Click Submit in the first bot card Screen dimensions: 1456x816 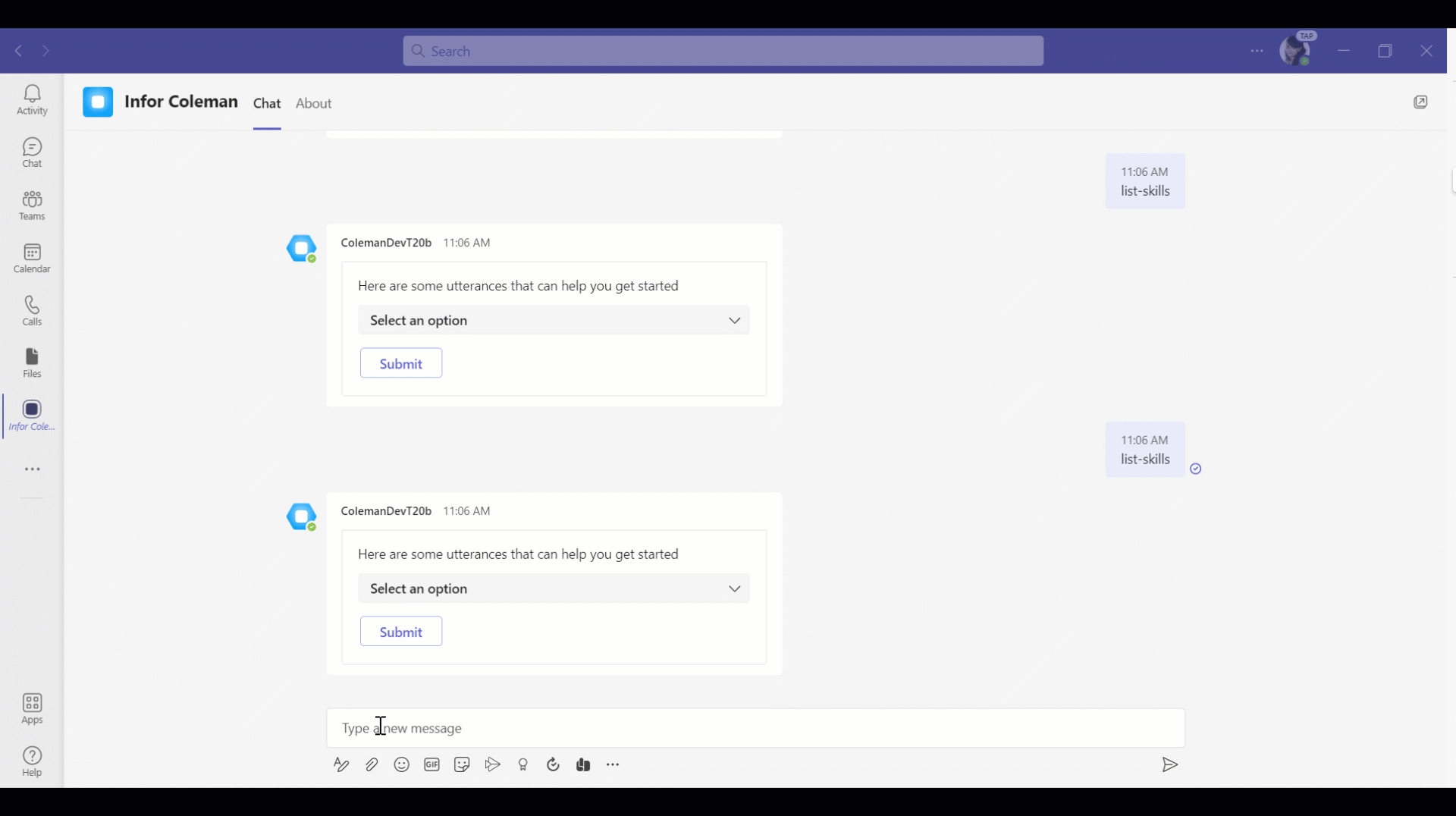[400, 363]
